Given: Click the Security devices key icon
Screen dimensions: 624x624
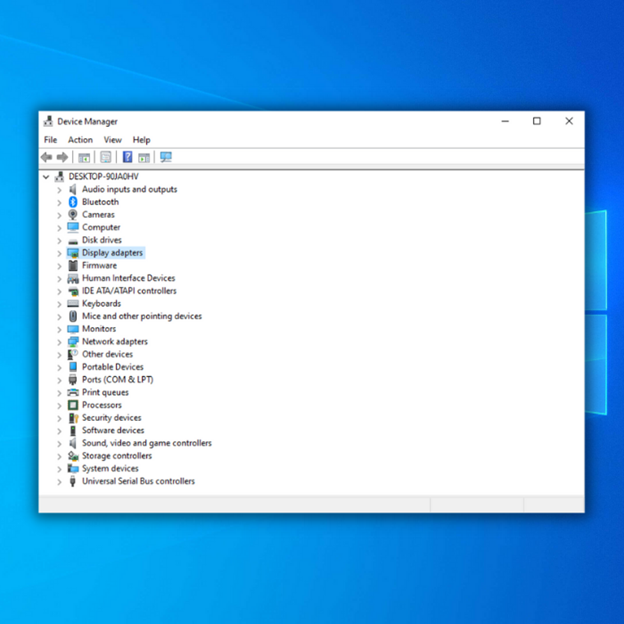Looking at the screenshot, I should point(73,418).
